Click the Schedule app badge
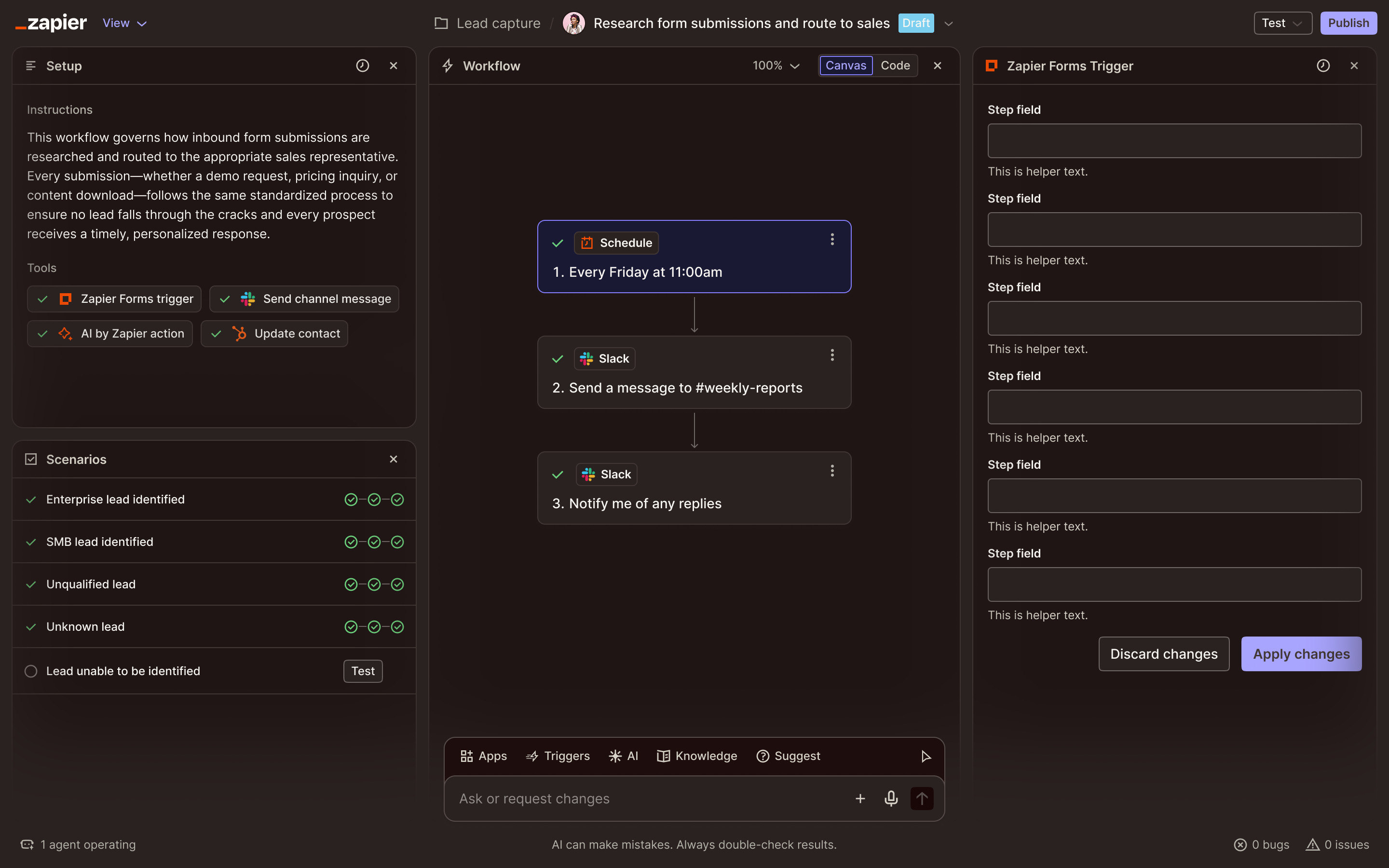This screenshot has width=1389, height=868. point(616,243)
